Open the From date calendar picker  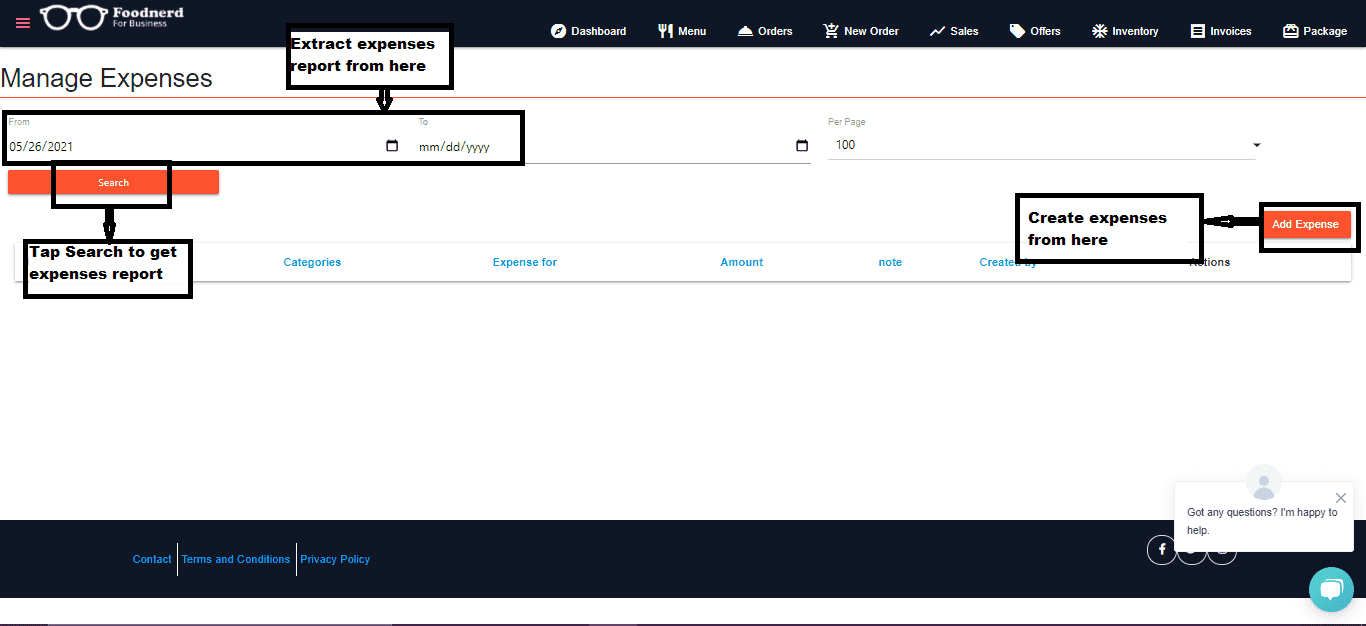click(x=392, y=146)
